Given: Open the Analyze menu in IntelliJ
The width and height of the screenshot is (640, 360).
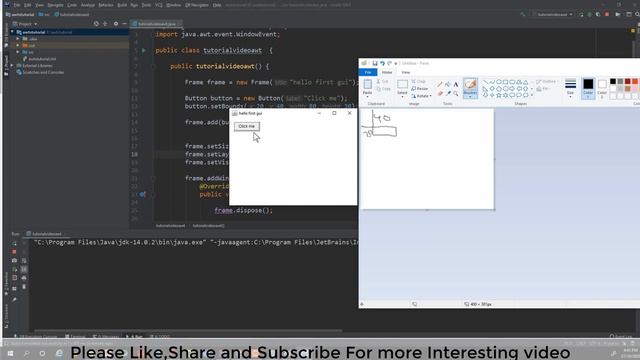Looking at the screenshot, I should coord(88,5).
